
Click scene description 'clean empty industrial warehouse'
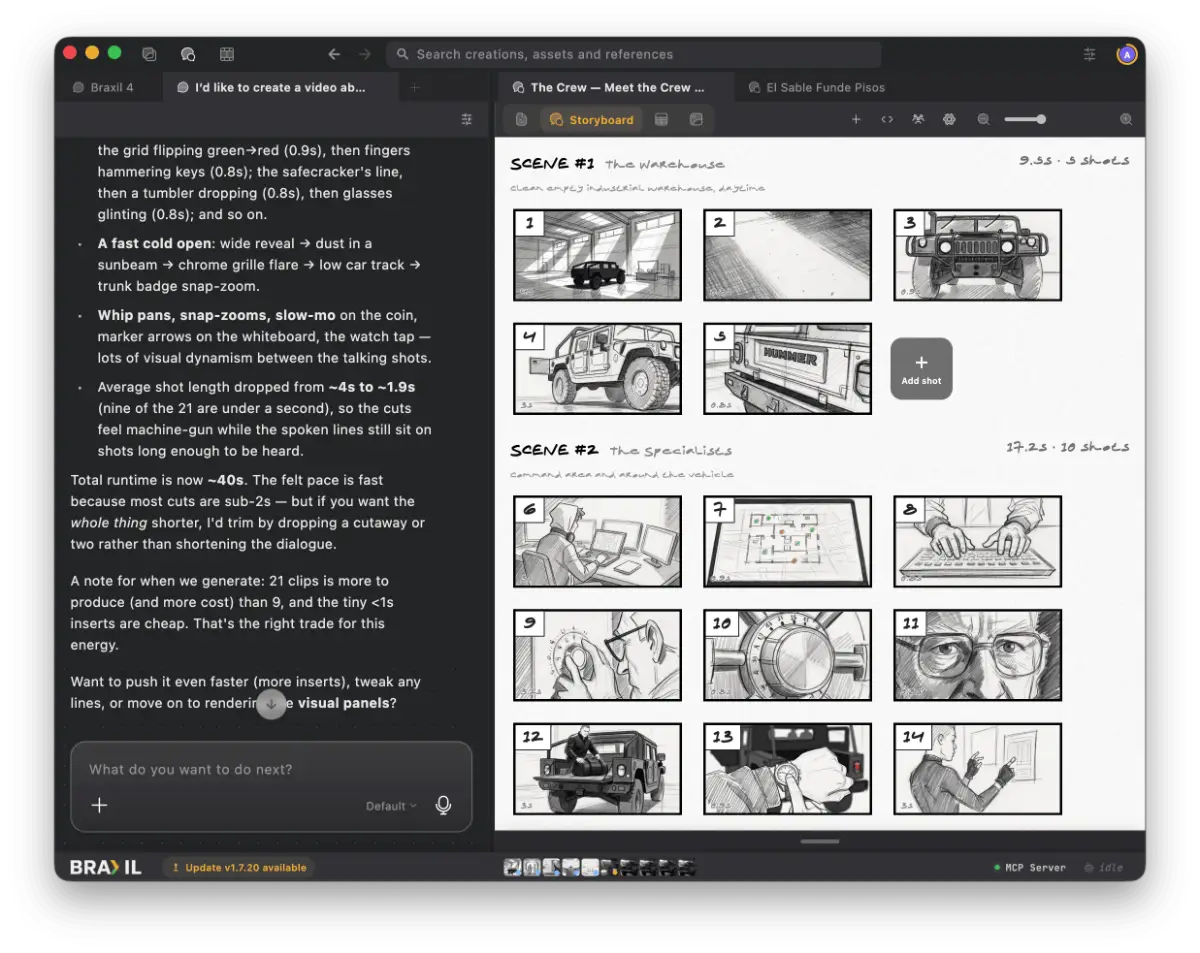pyautogui.click(x=637, y=187)
